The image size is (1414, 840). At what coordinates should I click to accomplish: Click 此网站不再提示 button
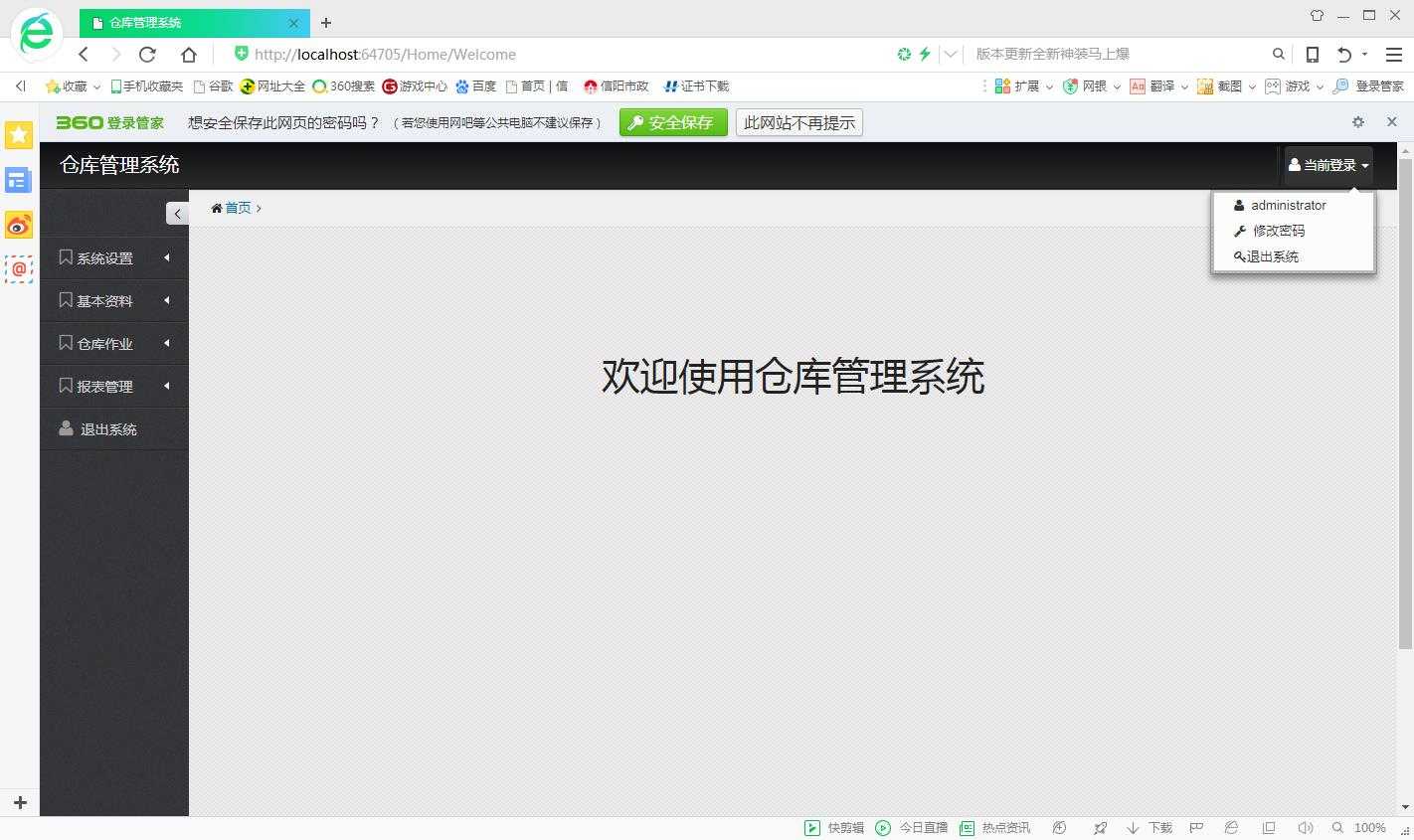tap(799, 122)
